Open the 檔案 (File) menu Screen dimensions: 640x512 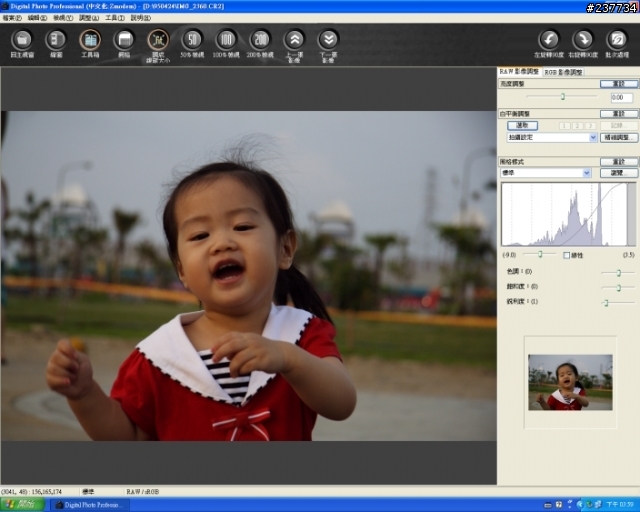pyautogui.click(x=12, y=18)
